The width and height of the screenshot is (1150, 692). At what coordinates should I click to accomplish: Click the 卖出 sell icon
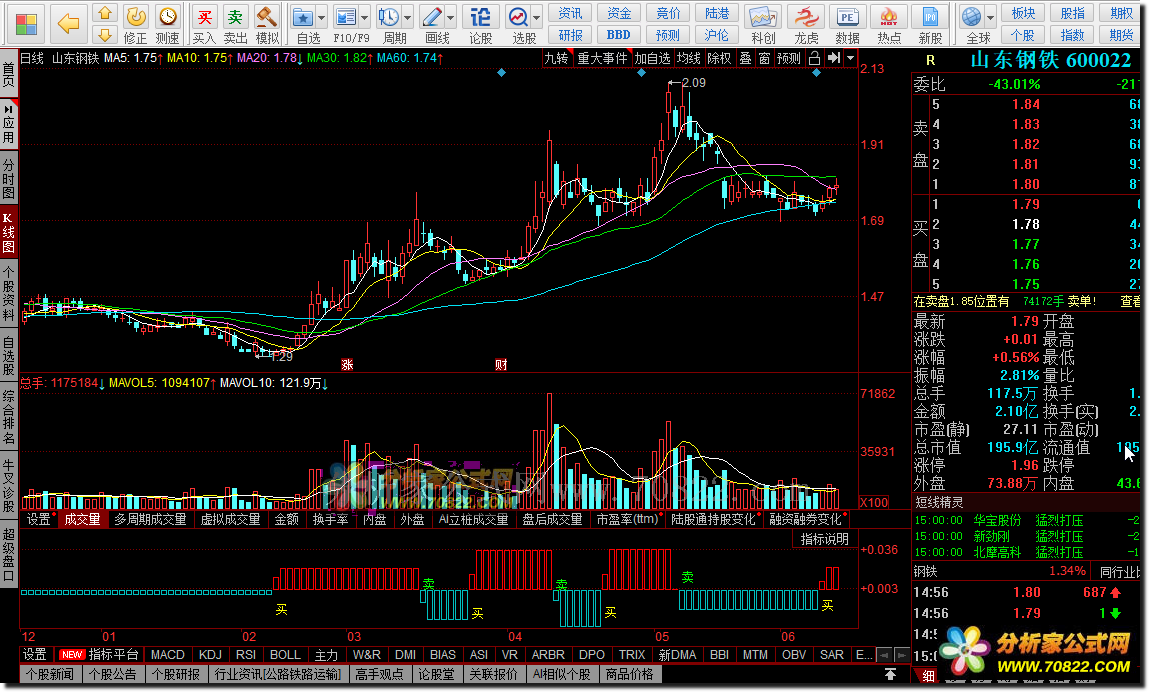[235, 23]
